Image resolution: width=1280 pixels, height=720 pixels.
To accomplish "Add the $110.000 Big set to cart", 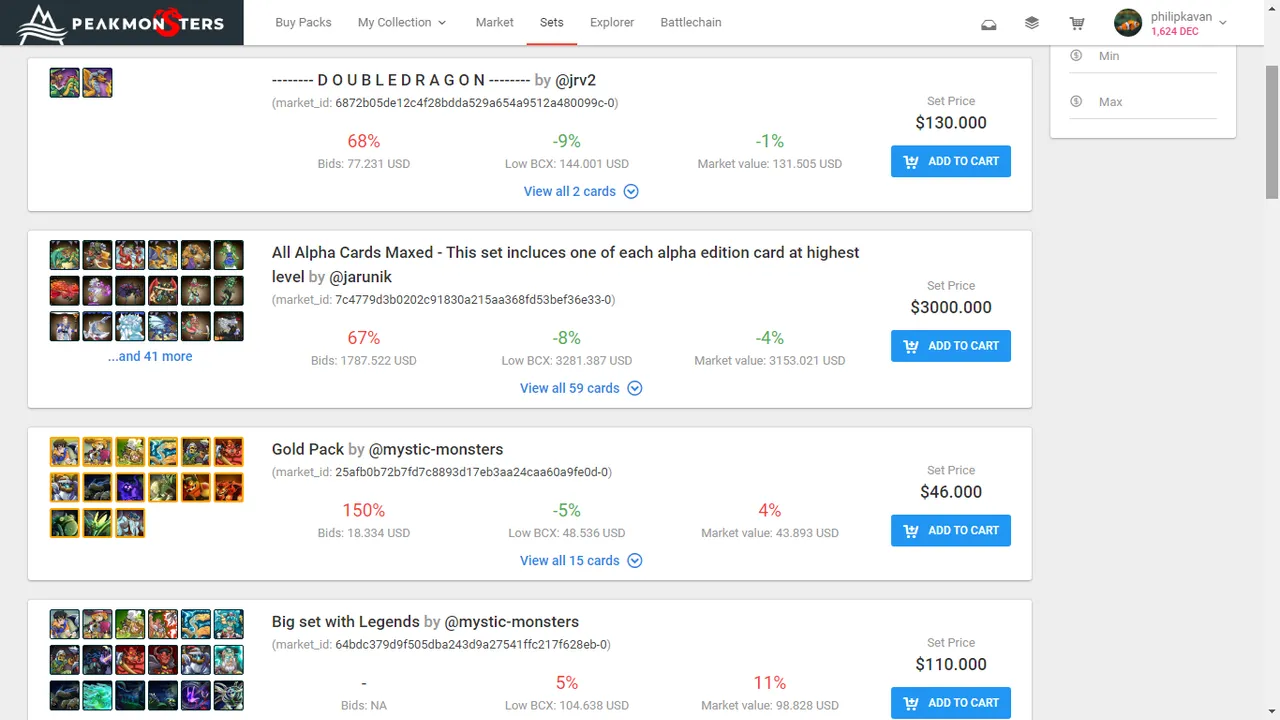I will pos(951,702).
